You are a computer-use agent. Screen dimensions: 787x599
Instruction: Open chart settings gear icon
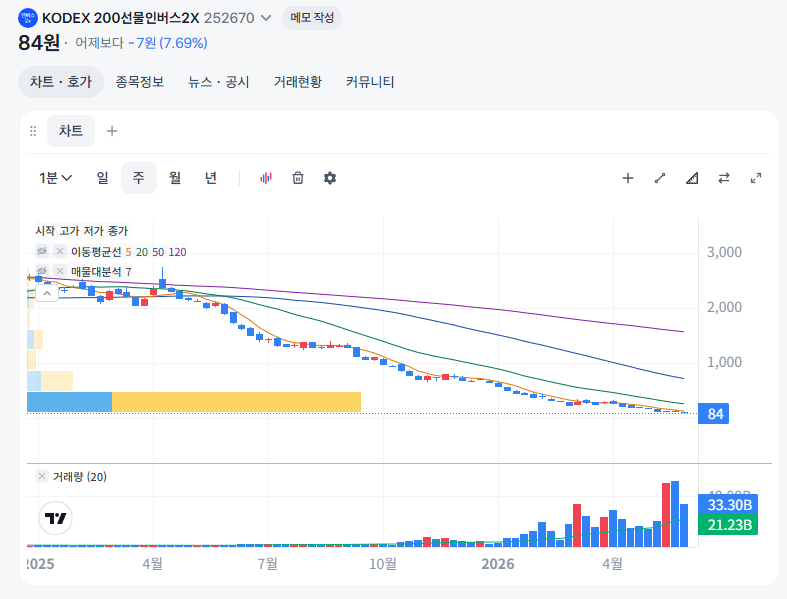point(330,178)
